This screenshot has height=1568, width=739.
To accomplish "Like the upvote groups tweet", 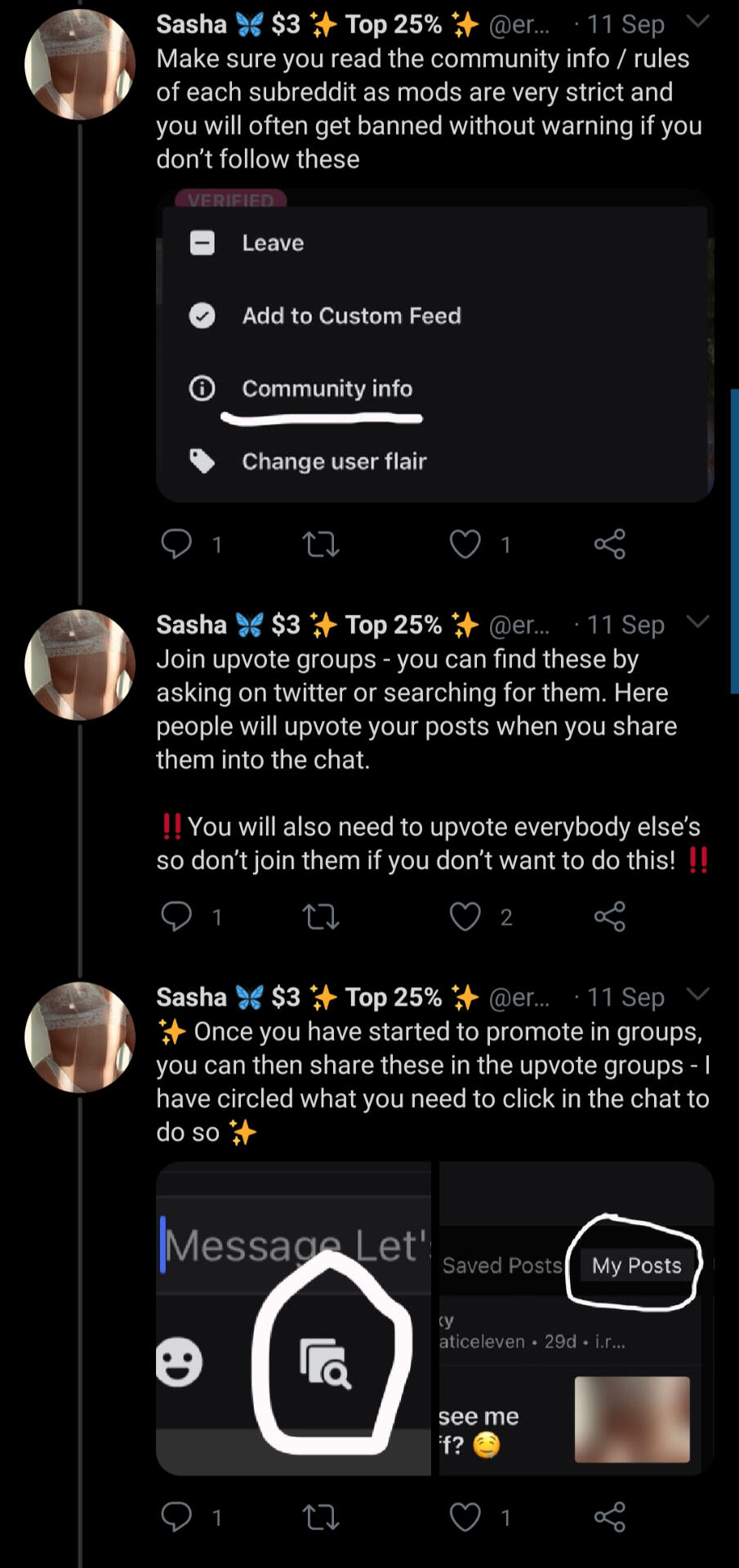I will pyautogui.click(x=465, y=916).
